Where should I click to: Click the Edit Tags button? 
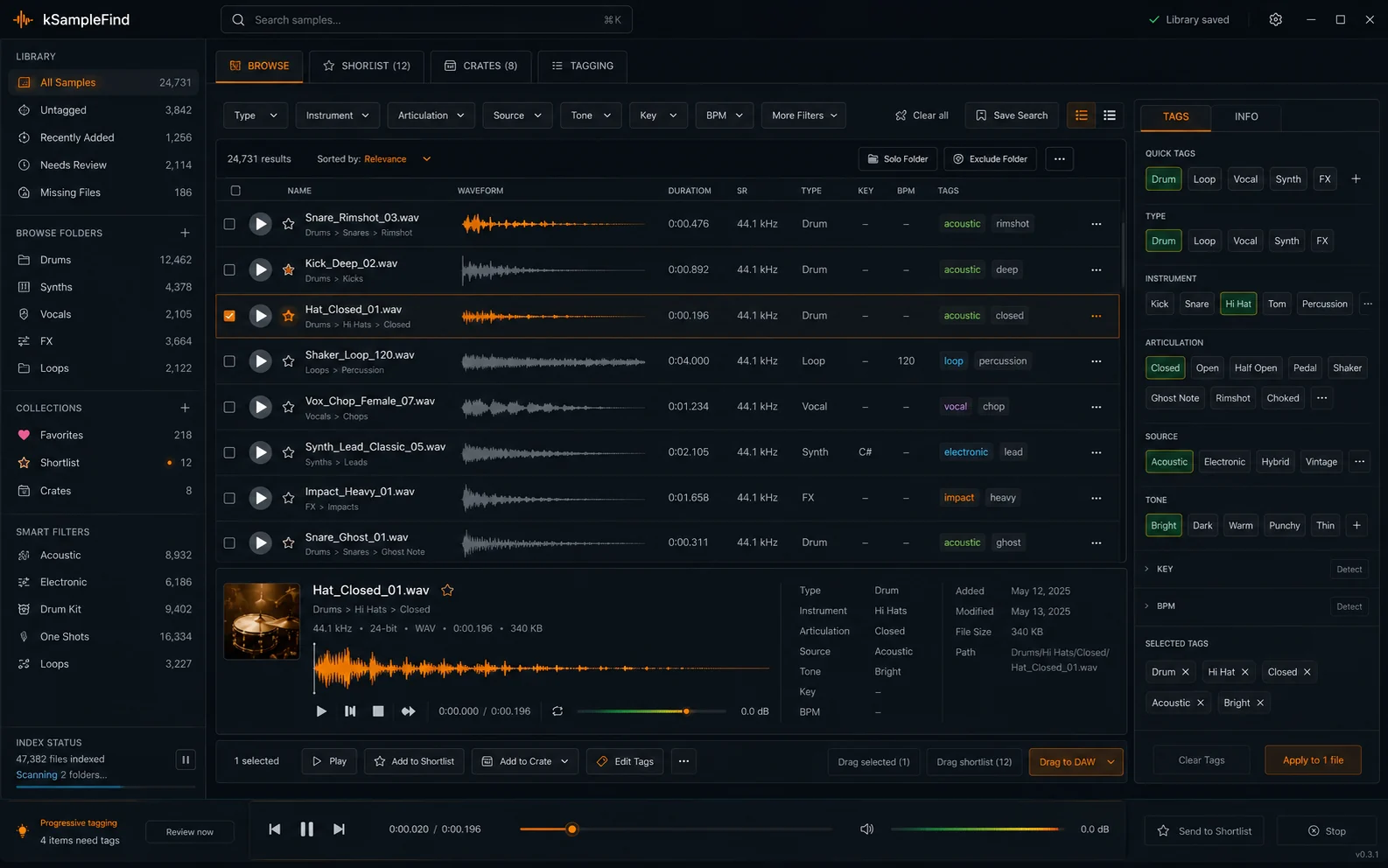(625, 761)
